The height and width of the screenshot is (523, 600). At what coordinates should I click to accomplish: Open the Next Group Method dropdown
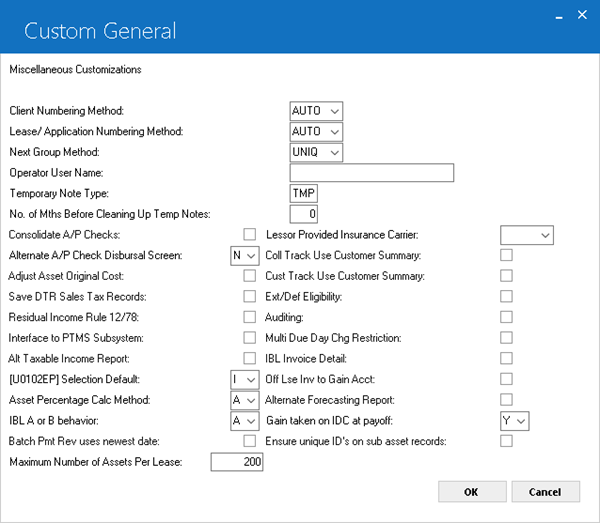point(316,152)
